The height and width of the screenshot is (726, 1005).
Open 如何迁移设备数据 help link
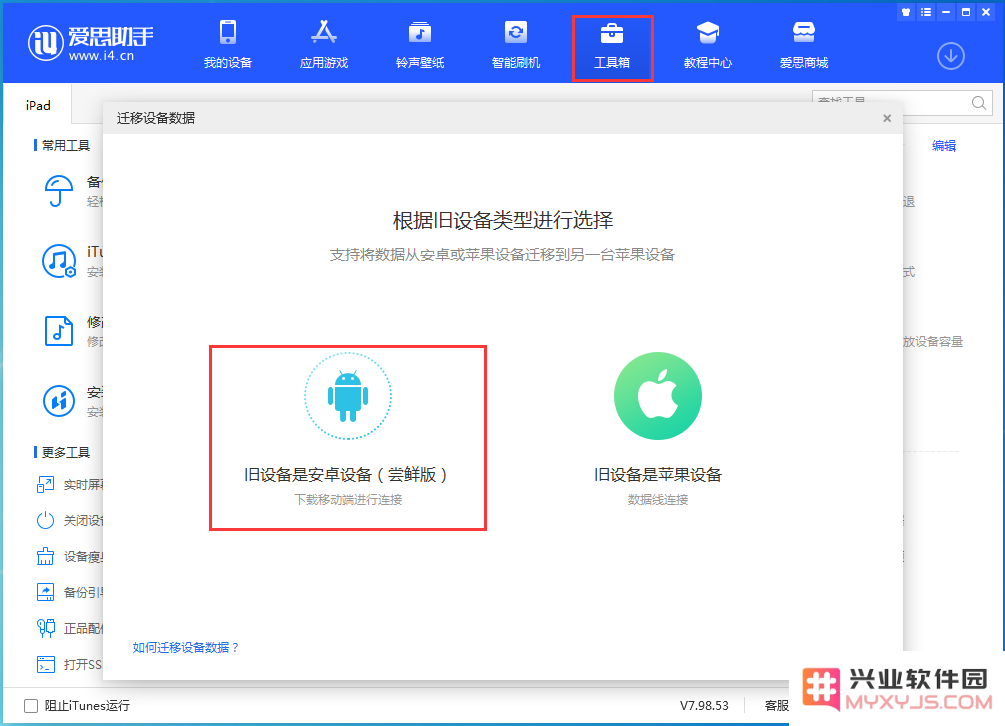pyautogui.click(x=186, y=647)
